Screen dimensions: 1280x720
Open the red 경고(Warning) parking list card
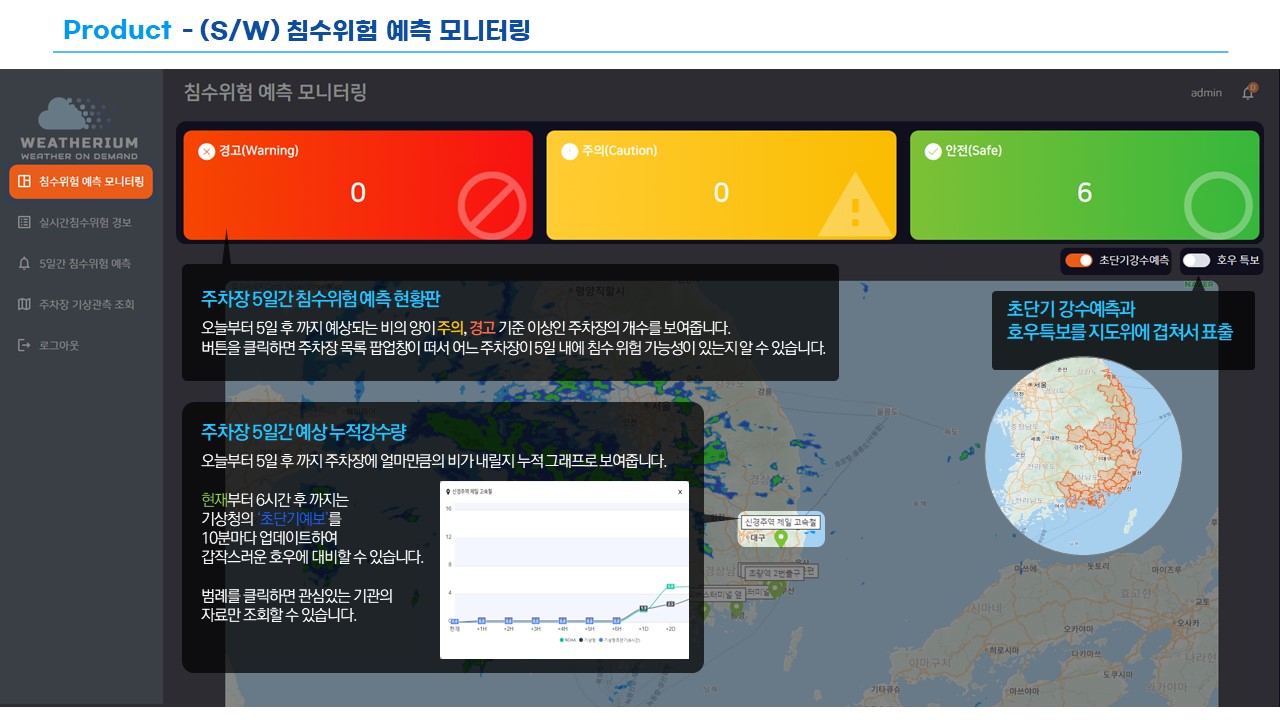[358, 185]
